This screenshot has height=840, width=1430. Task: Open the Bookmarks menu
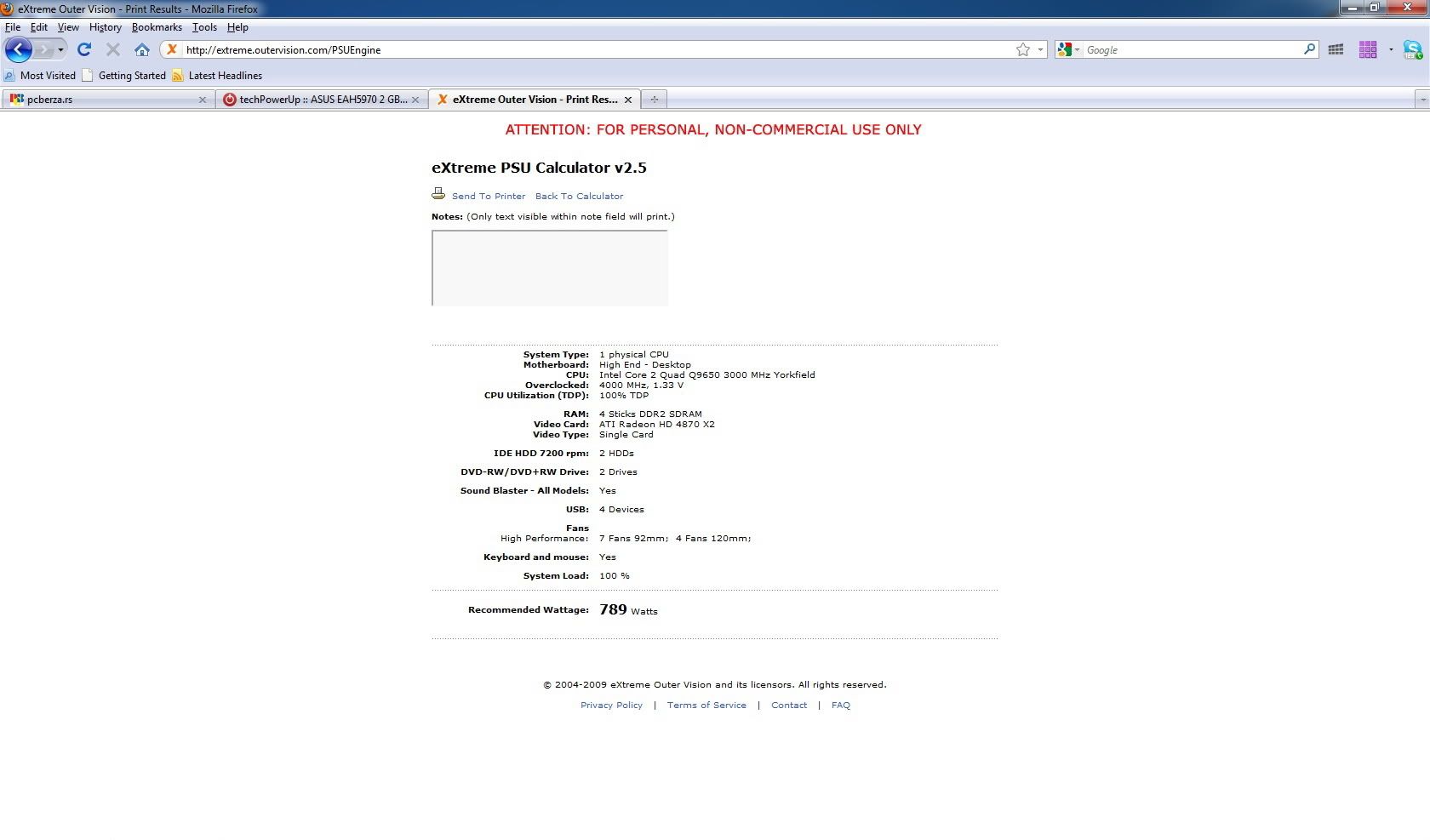point(157,27)
